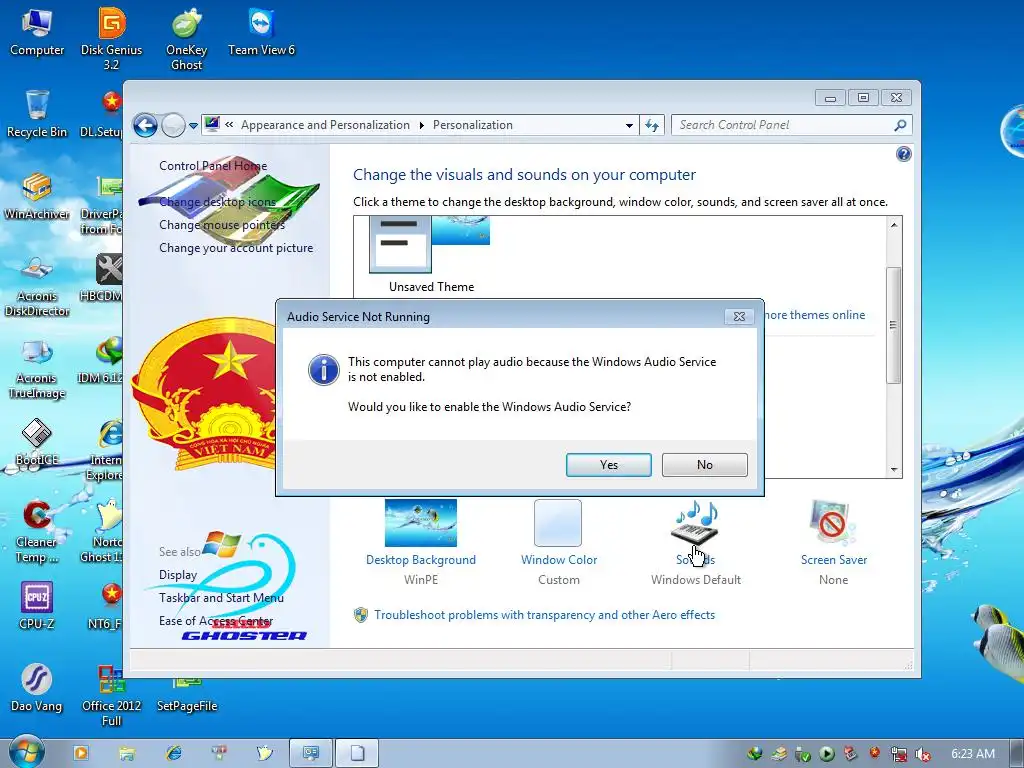This screenshot has width=1024, height=768.
Task: Select the Unsaved Theme thumbnail
Action: pos(431,245)
